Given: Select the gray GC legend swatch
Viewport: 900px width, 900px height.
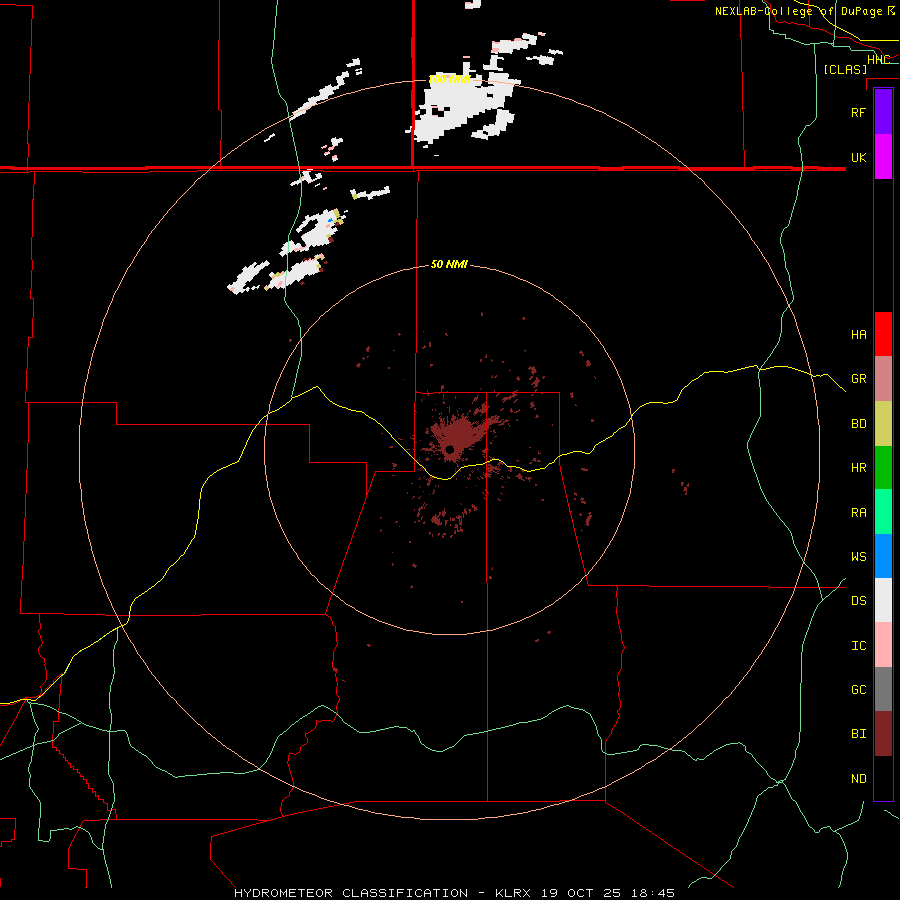Looking at the screenshot, I should 883,689.
